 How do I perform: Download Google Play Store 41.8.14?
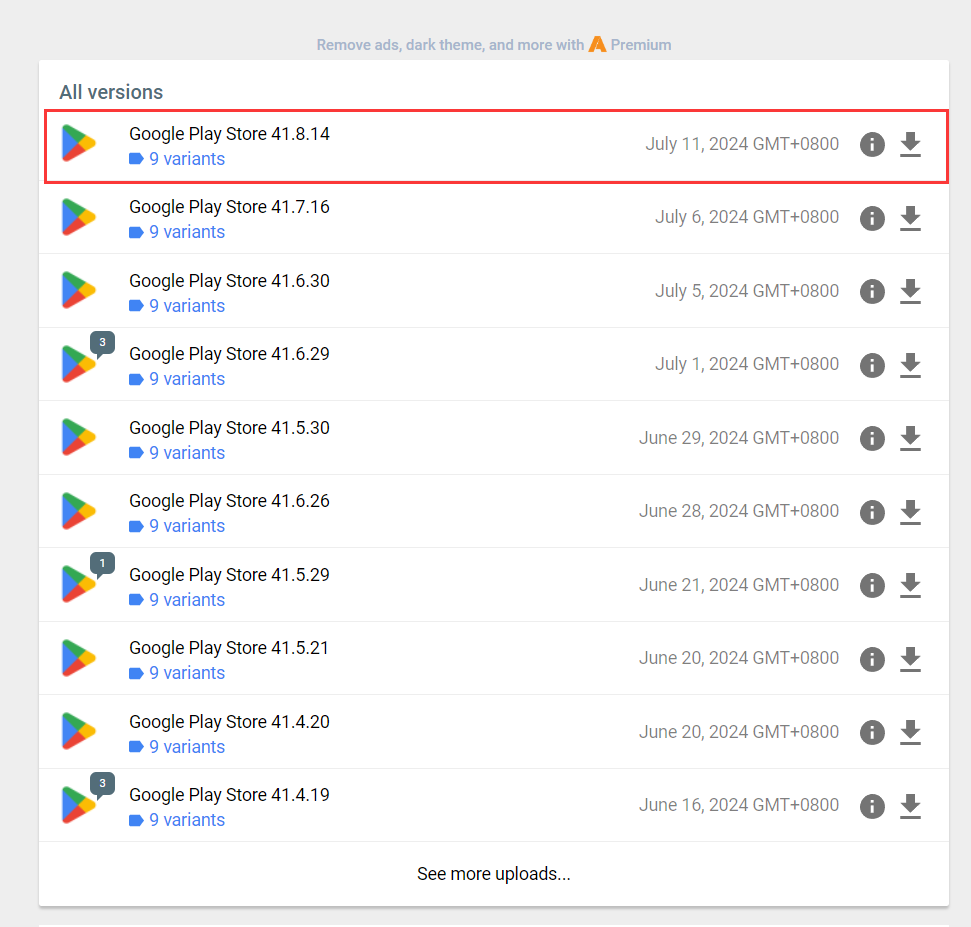(x=910, y=144)
